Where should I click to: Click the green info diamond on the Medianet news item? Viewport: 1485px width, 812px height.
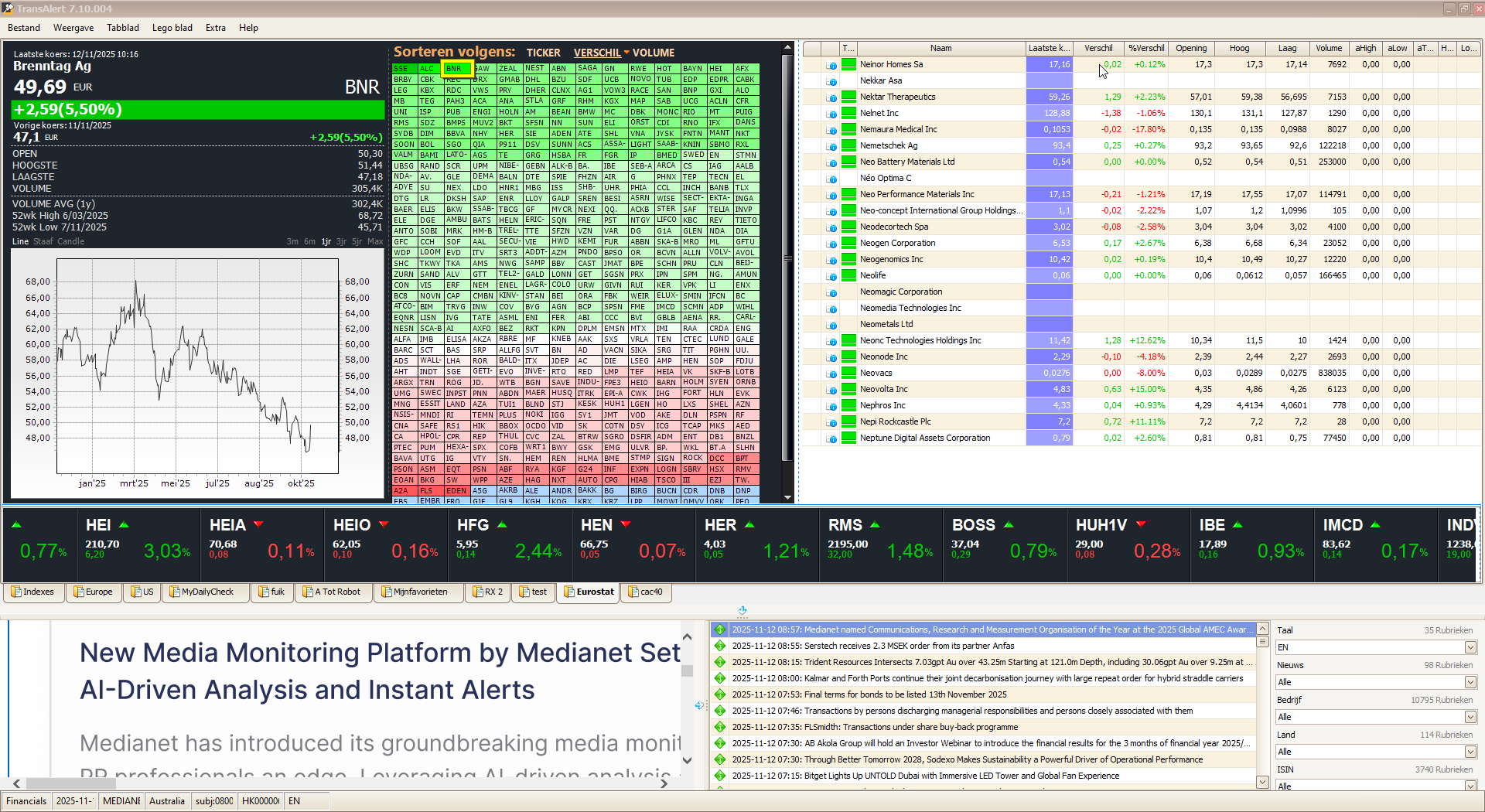click(720, 629)
